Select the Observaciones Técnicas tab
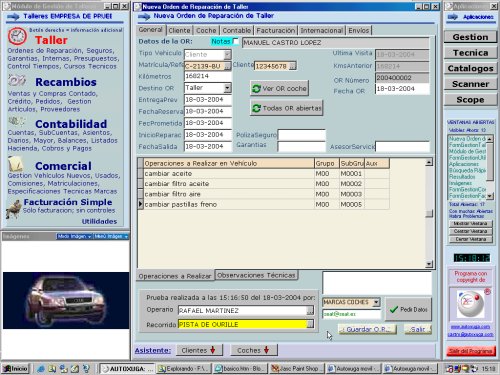 click(256, 275)
